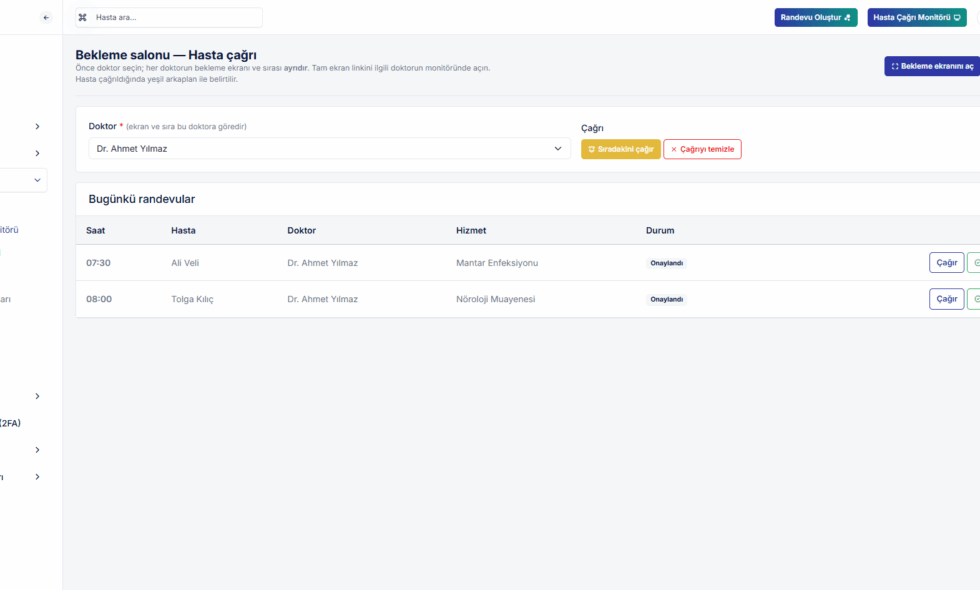Expand the sidebar chevron just below (2FA)
Viewport: 980px width, 590px height.
37,450
